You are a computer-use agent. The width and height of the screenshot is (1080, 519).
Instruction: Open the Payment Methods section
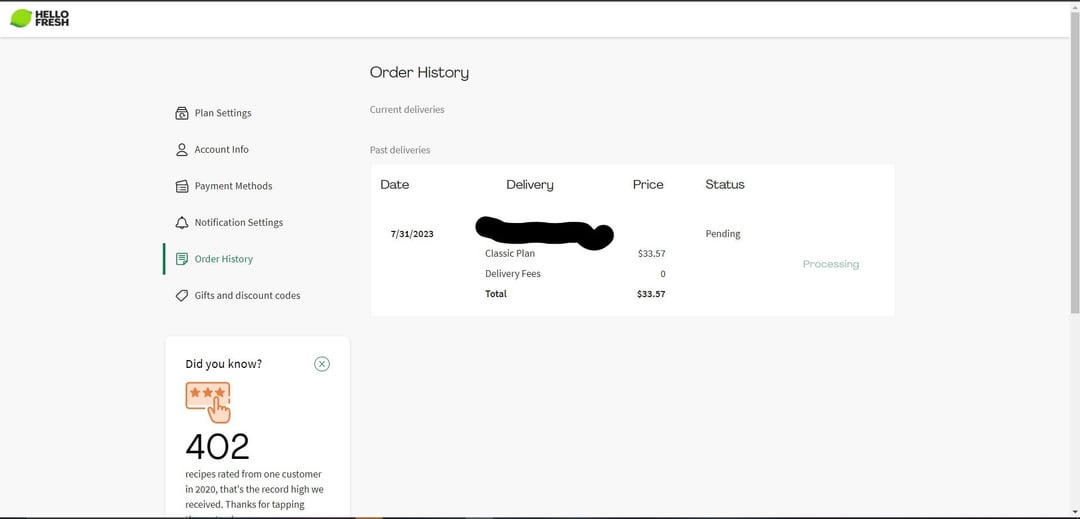[233, 186]
